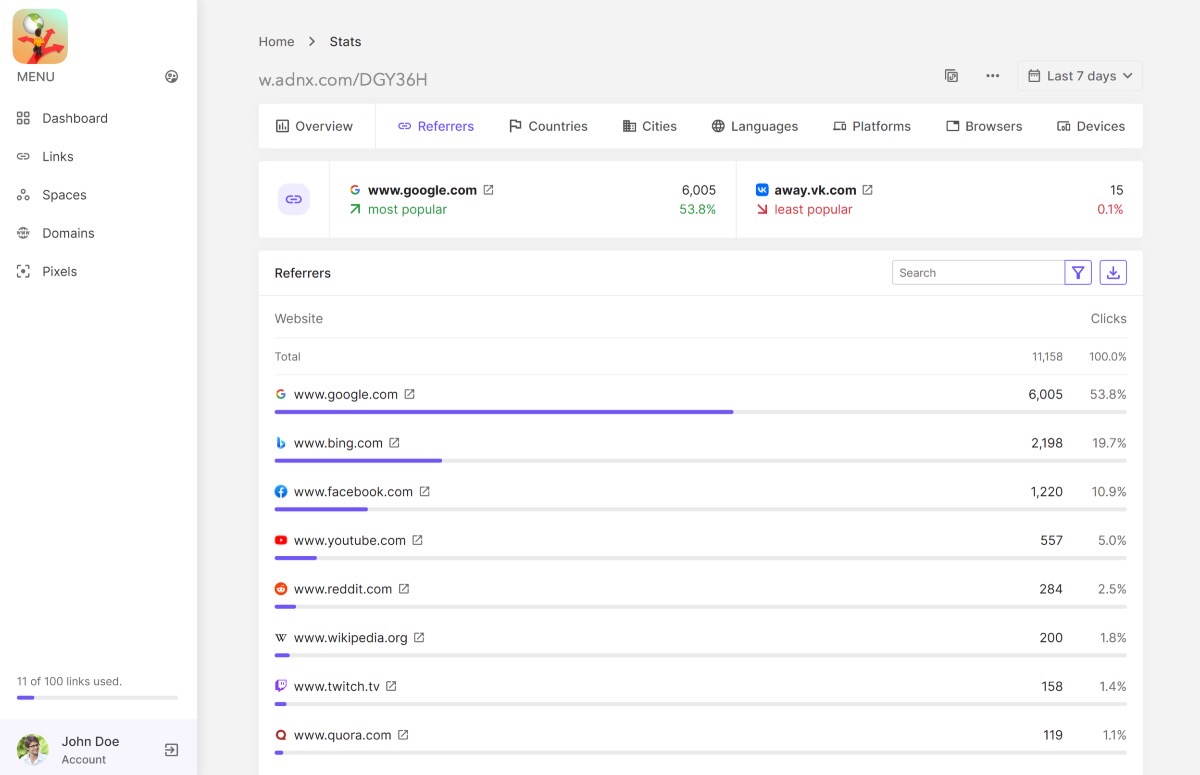Open external link icon in www.reddit.com row
The height and width of the screenshot is (775, 1200).
403,589
